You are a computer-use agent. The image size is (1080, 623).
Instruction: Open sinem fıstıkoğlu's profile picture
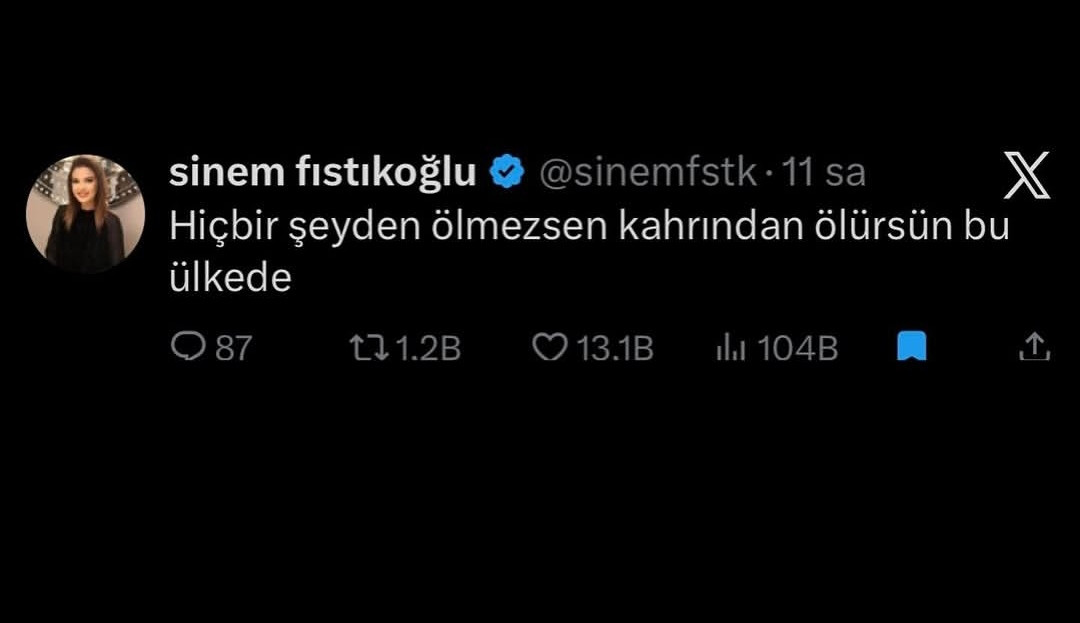[85, 214]
